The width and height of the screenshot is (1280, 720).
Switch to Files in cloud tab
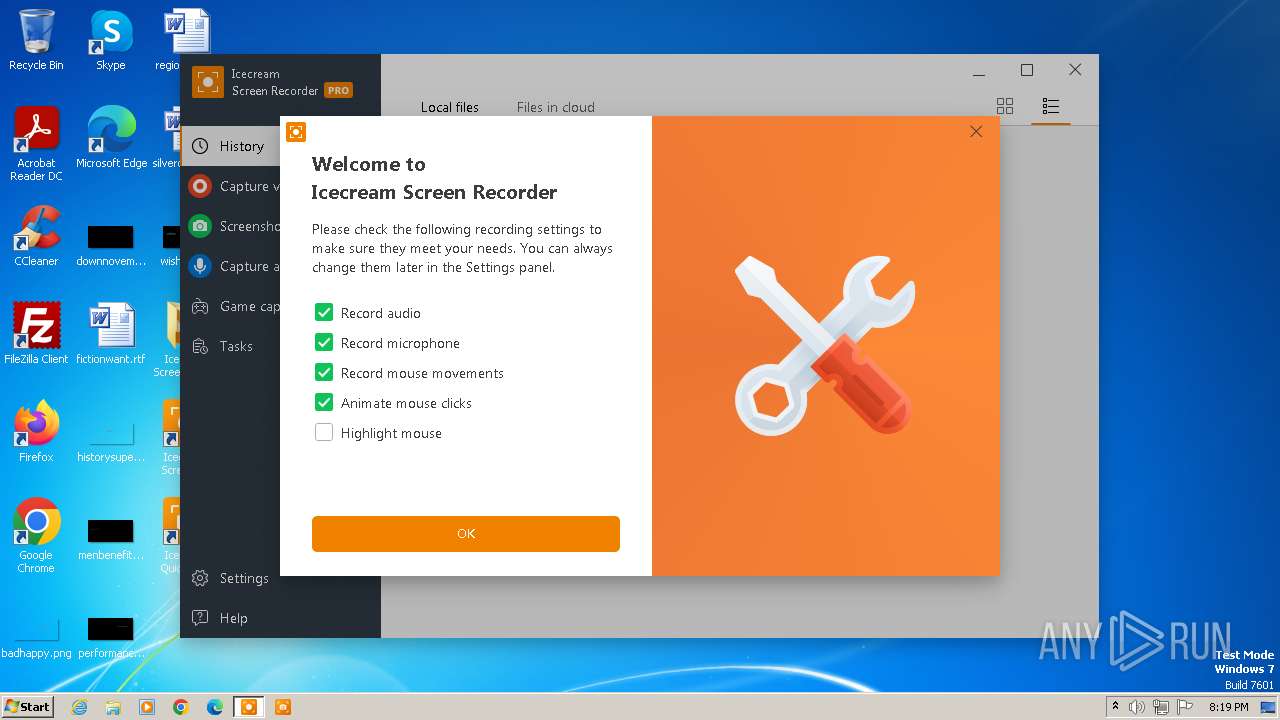[556, 107]
